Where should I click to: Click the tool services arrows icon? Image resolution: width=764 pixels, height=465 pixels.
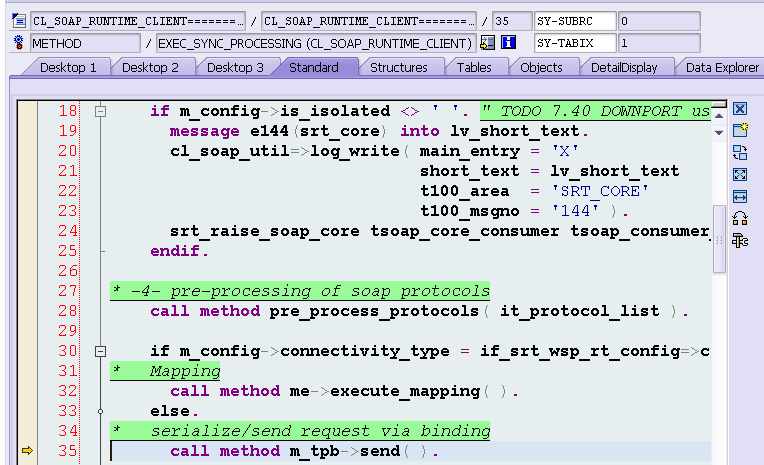740,218
